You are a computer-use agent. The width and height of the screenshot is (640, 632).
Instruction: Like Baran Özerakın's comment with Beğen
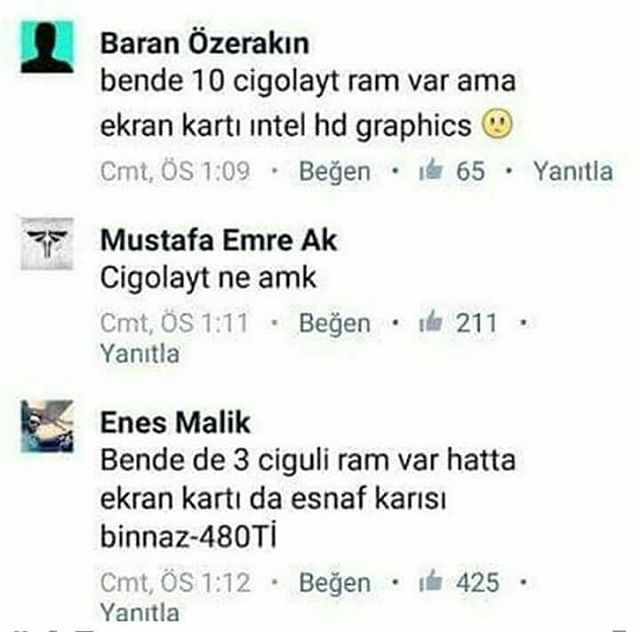335,171
